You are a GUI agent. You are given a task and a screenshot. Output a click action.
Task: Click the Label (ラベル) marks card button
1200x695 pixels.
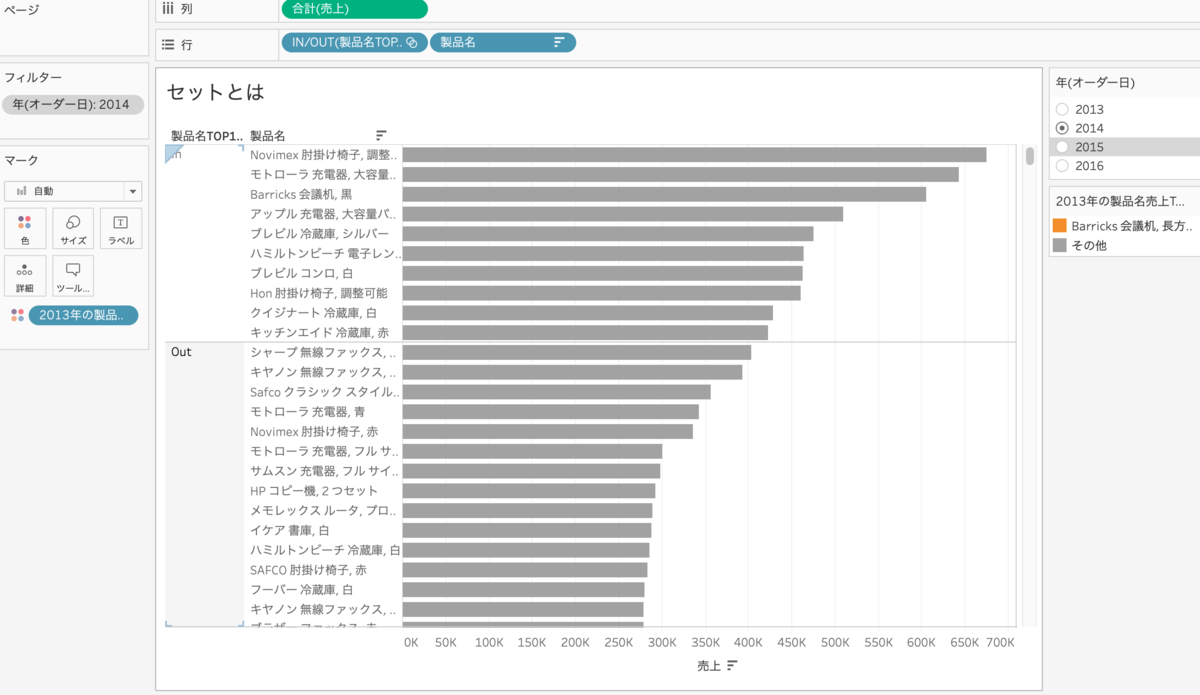point(120,228)
